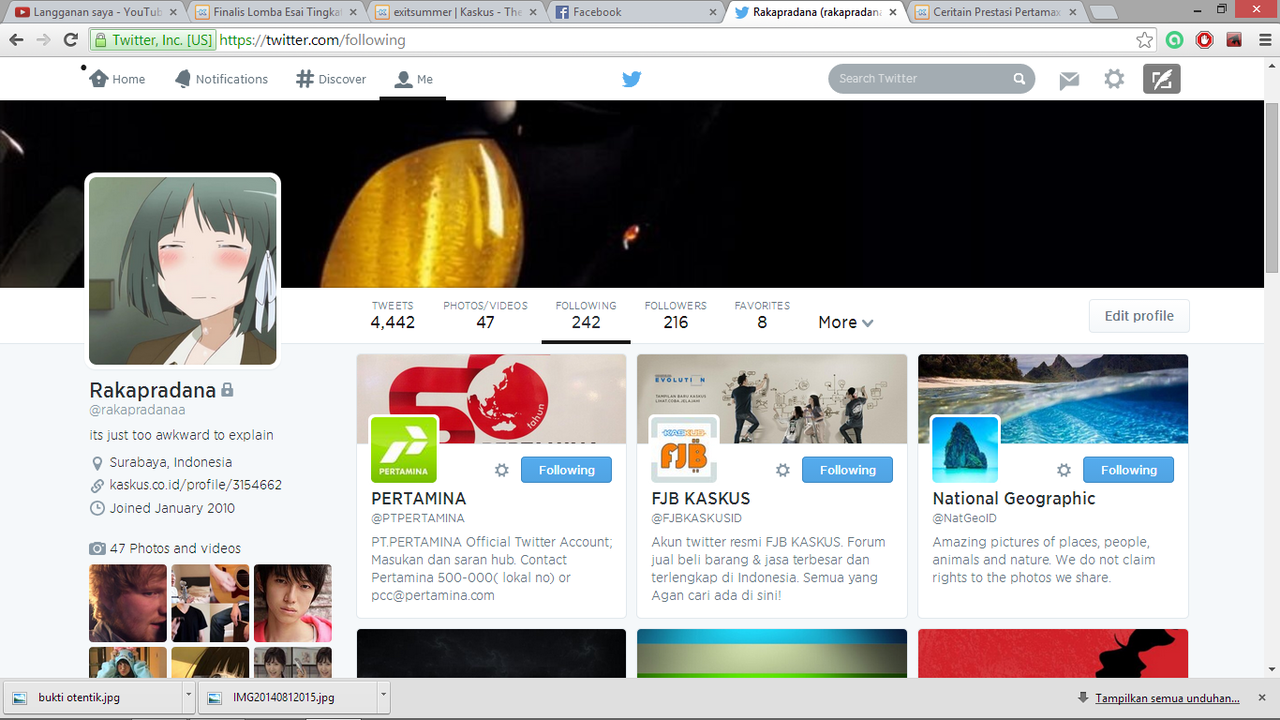The height and width of the screenshot is (720, 1280).
Task: Open the Chrome menu icon
Action: [1263, 40]
